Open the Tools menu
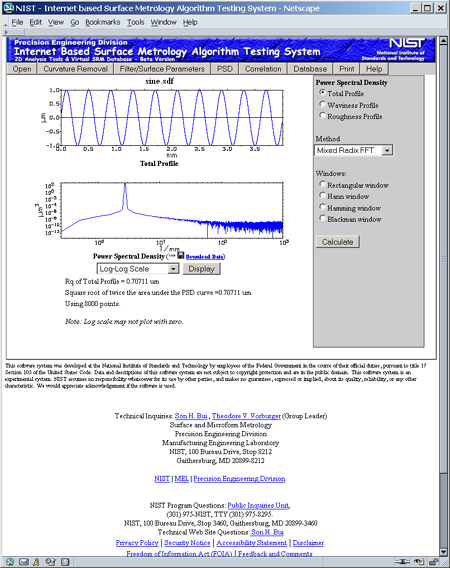Image resolution: width=450 pixels, height=568 pixels. (136, 22)
